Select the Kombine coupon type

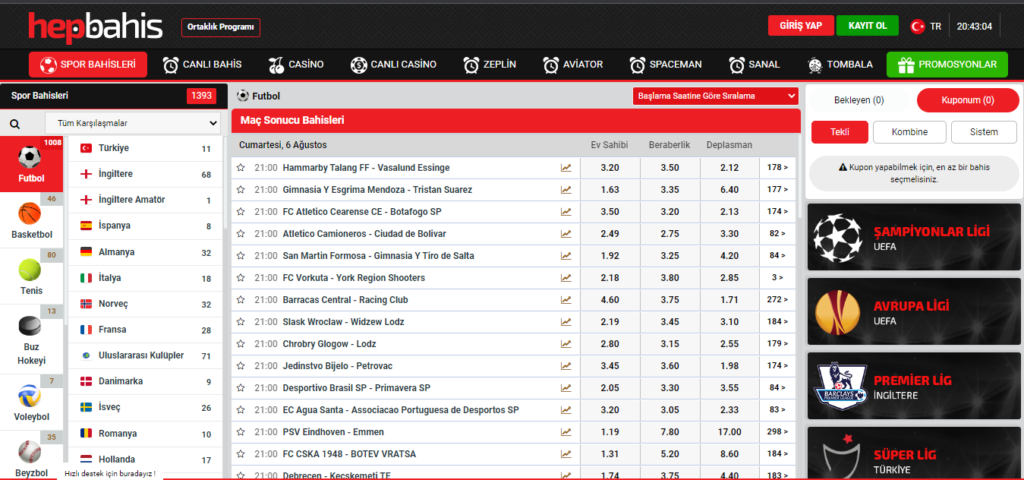click(909, 132)
